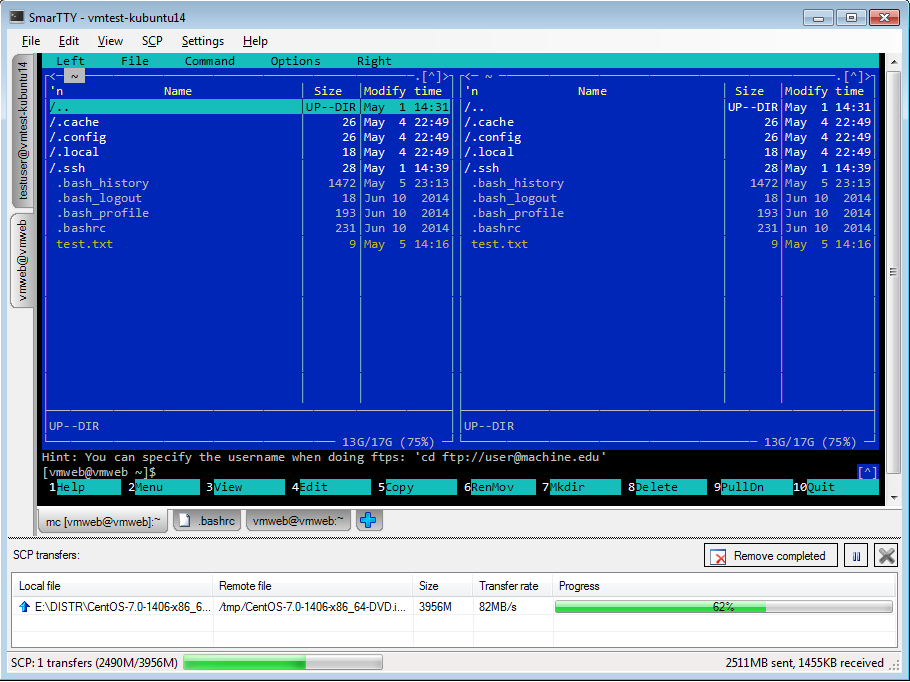Viewport: 910px width, 682px height.
Task: Select /.cache in the left panel
Action: 74,122
